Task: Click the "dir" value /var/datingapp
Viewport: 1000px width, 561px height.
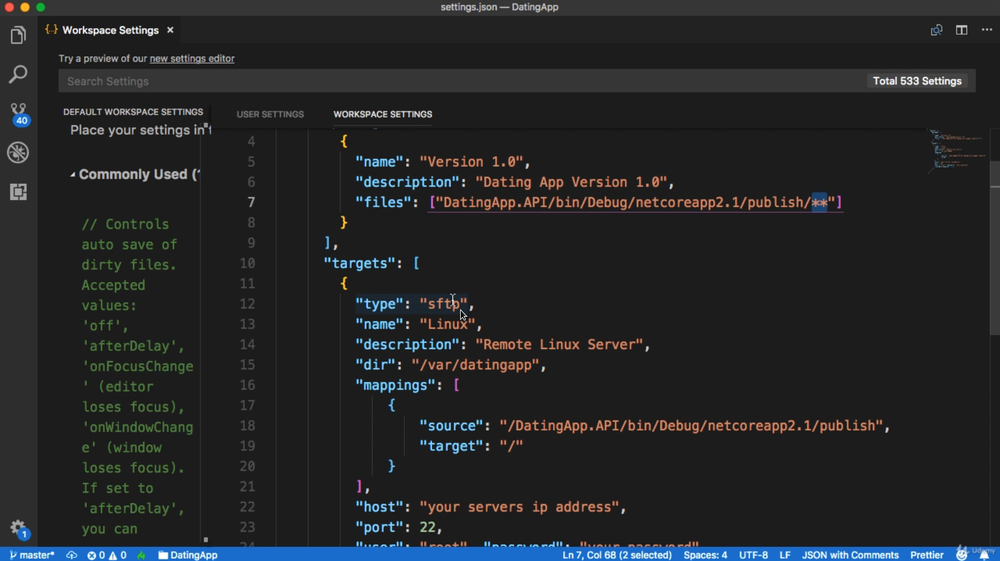Action: (475, 365)
